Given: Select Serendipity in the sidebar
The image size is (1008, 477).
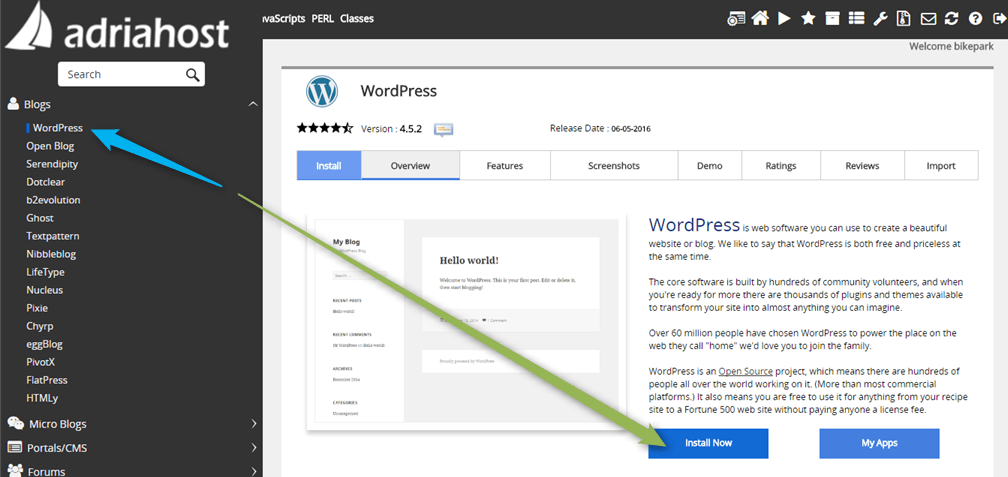Looking at the screenshot, I should click(x=52, y=164).
